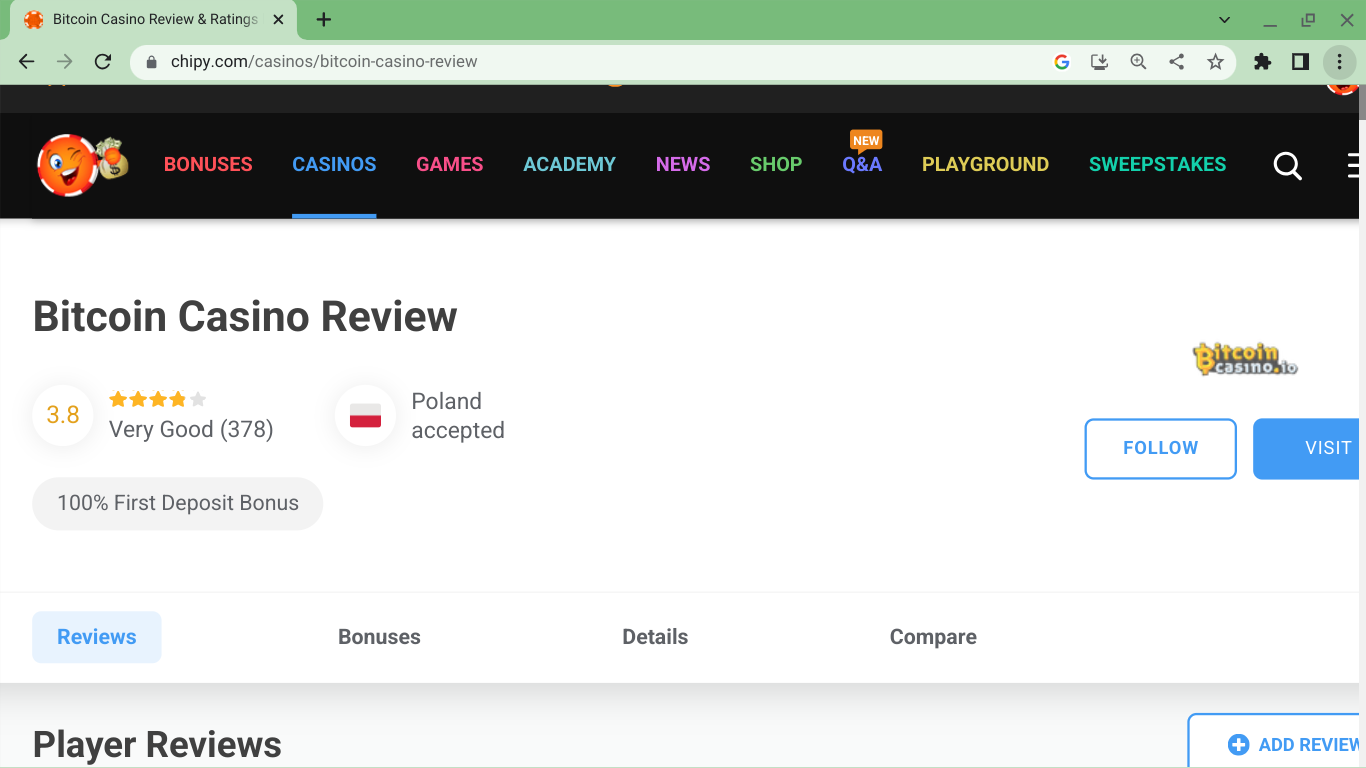The height and width of the screenshot is (768, 1366).
Task: Open the Shop section
Action: tap(776, 165)
